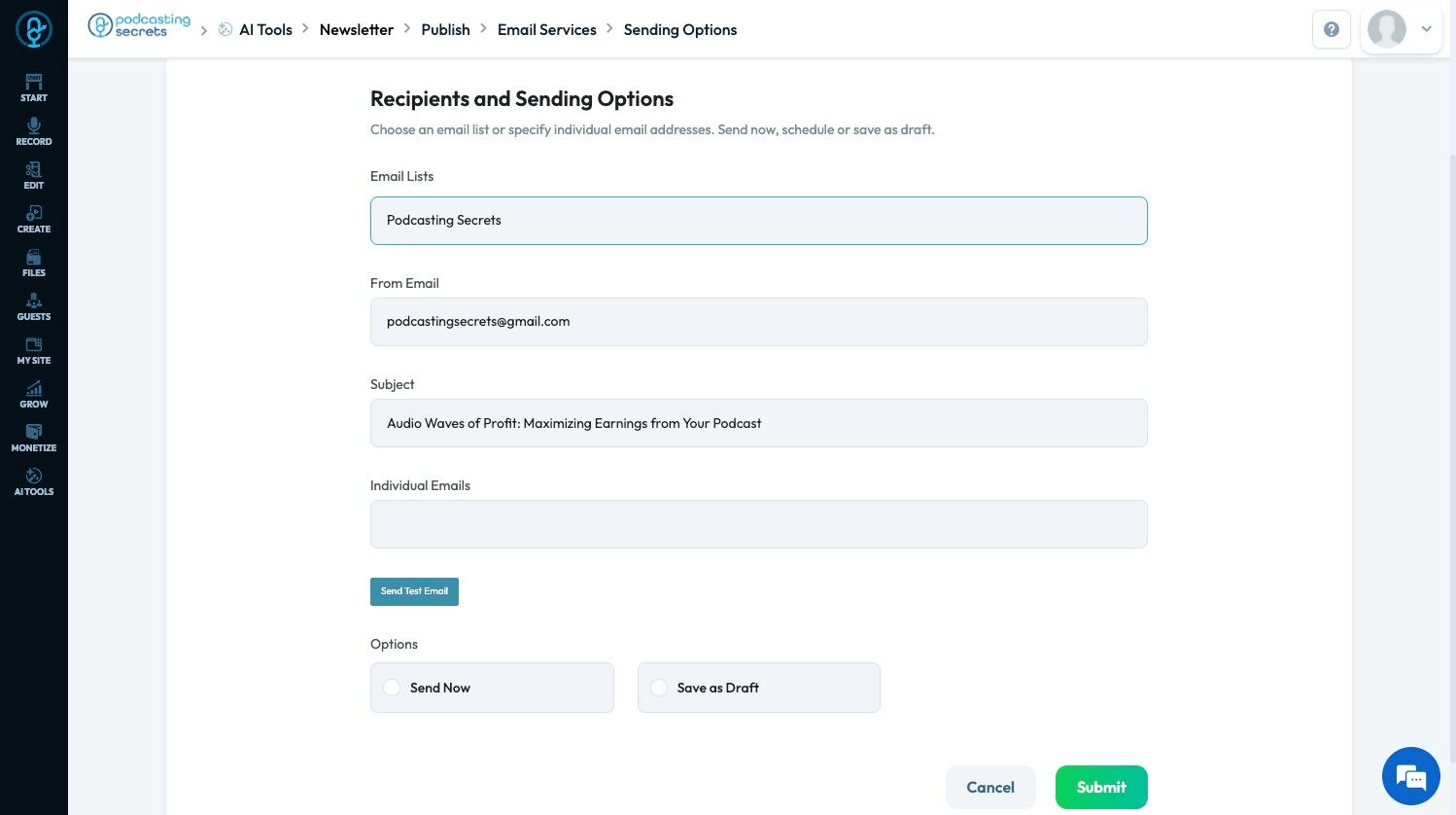Open the Email Lists dropdown
The image size is (1456, 815).
758,221
